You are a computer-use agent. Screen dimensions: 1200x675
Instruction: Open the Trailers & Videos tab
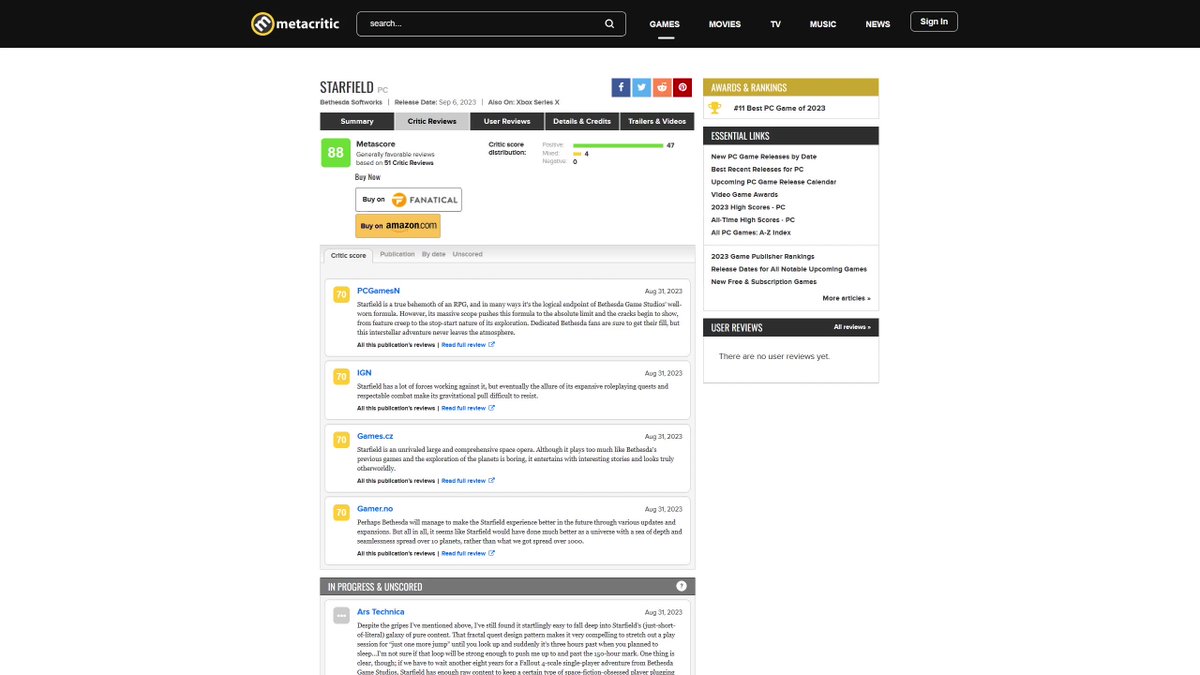tap(657, 121)
